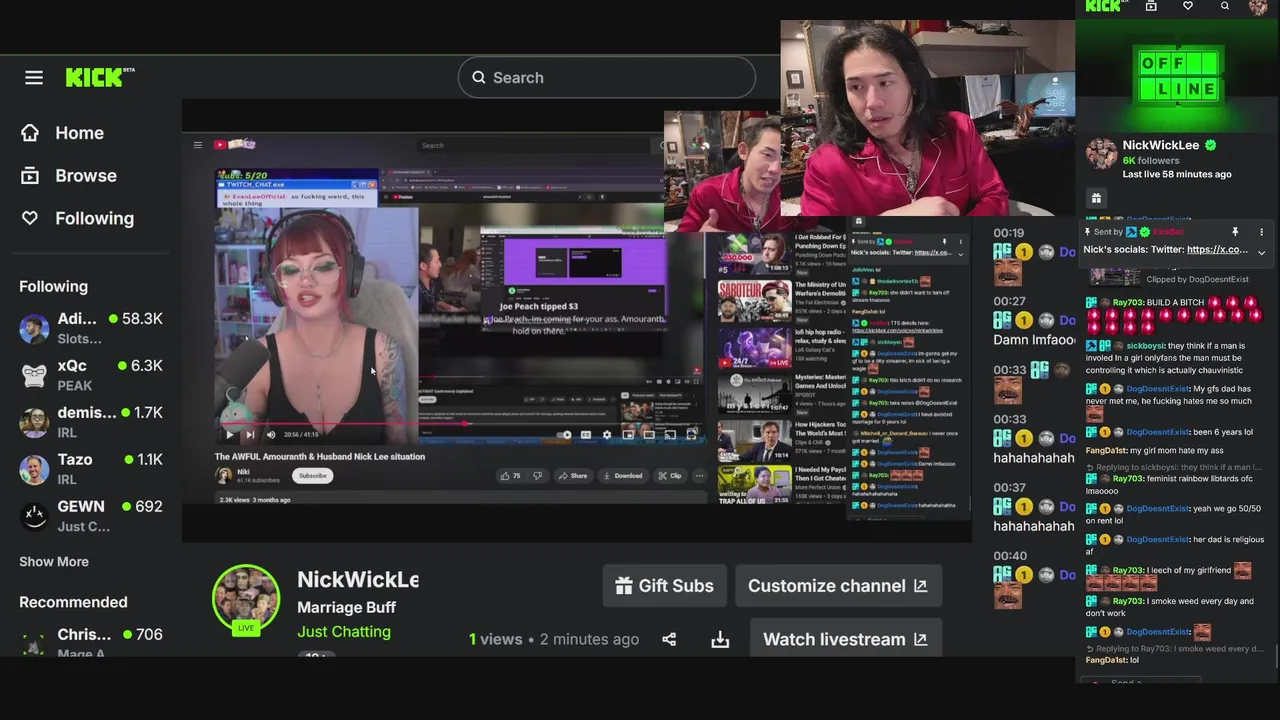The image size is (1280, 720).
Task: Open followed channel GEWN
Action: point(91,516)
